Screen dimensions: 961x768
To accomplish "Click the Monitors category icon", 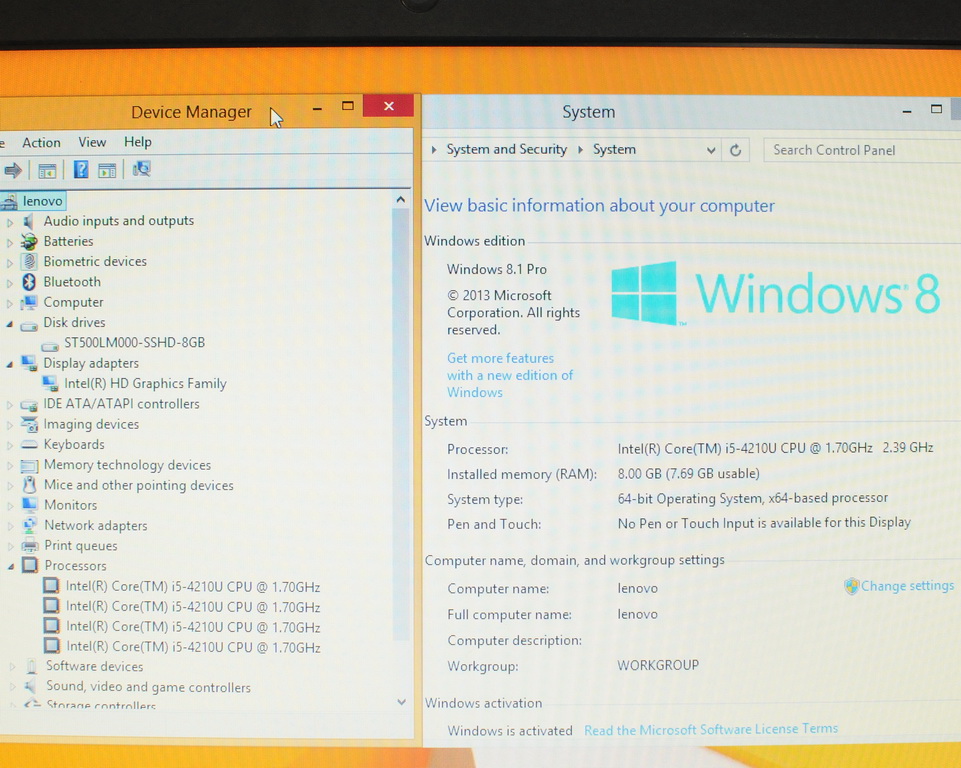I will (29, 505).
